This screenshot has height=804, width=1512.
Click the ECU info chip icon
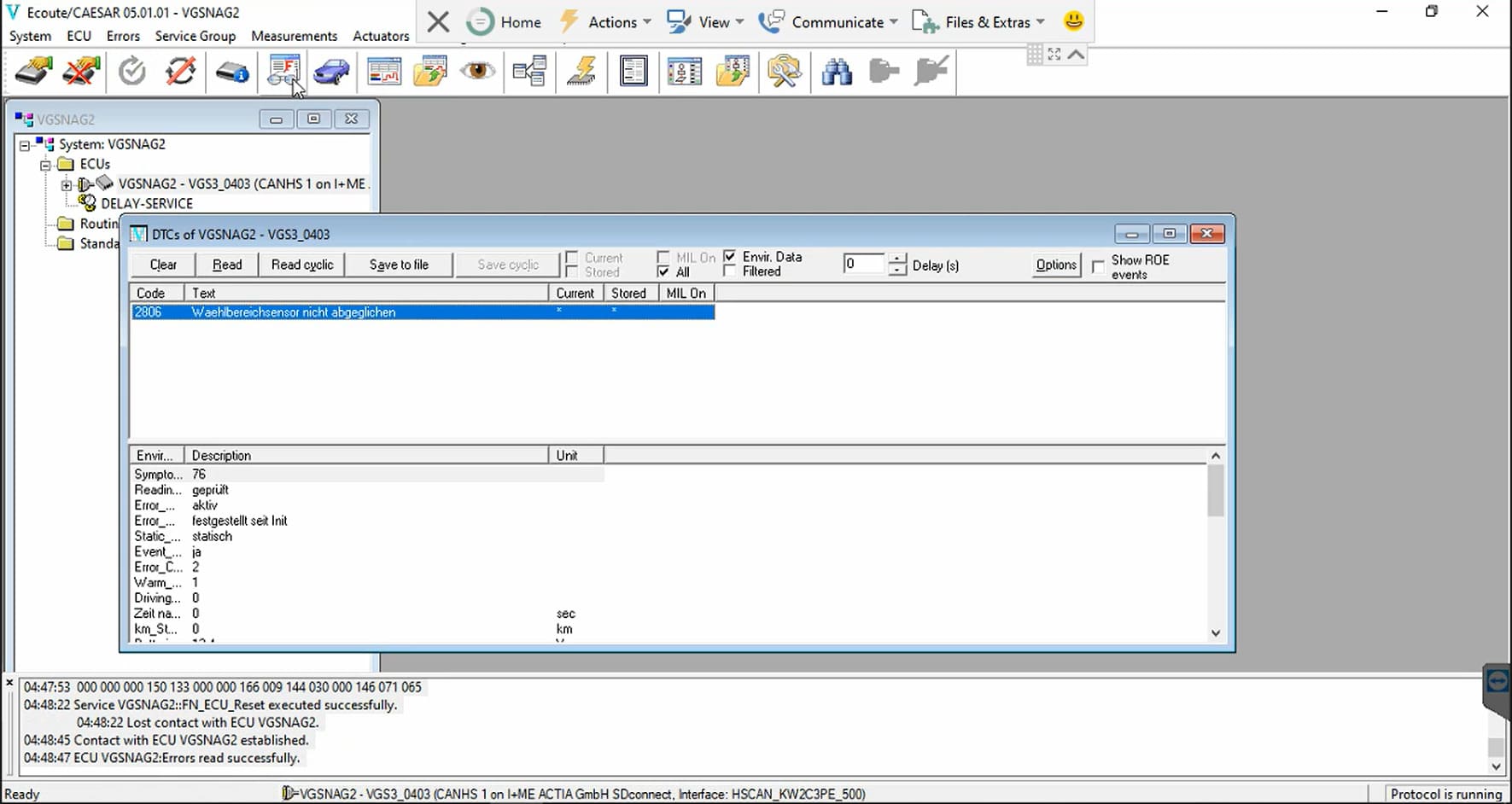click(x=231, y=72)
